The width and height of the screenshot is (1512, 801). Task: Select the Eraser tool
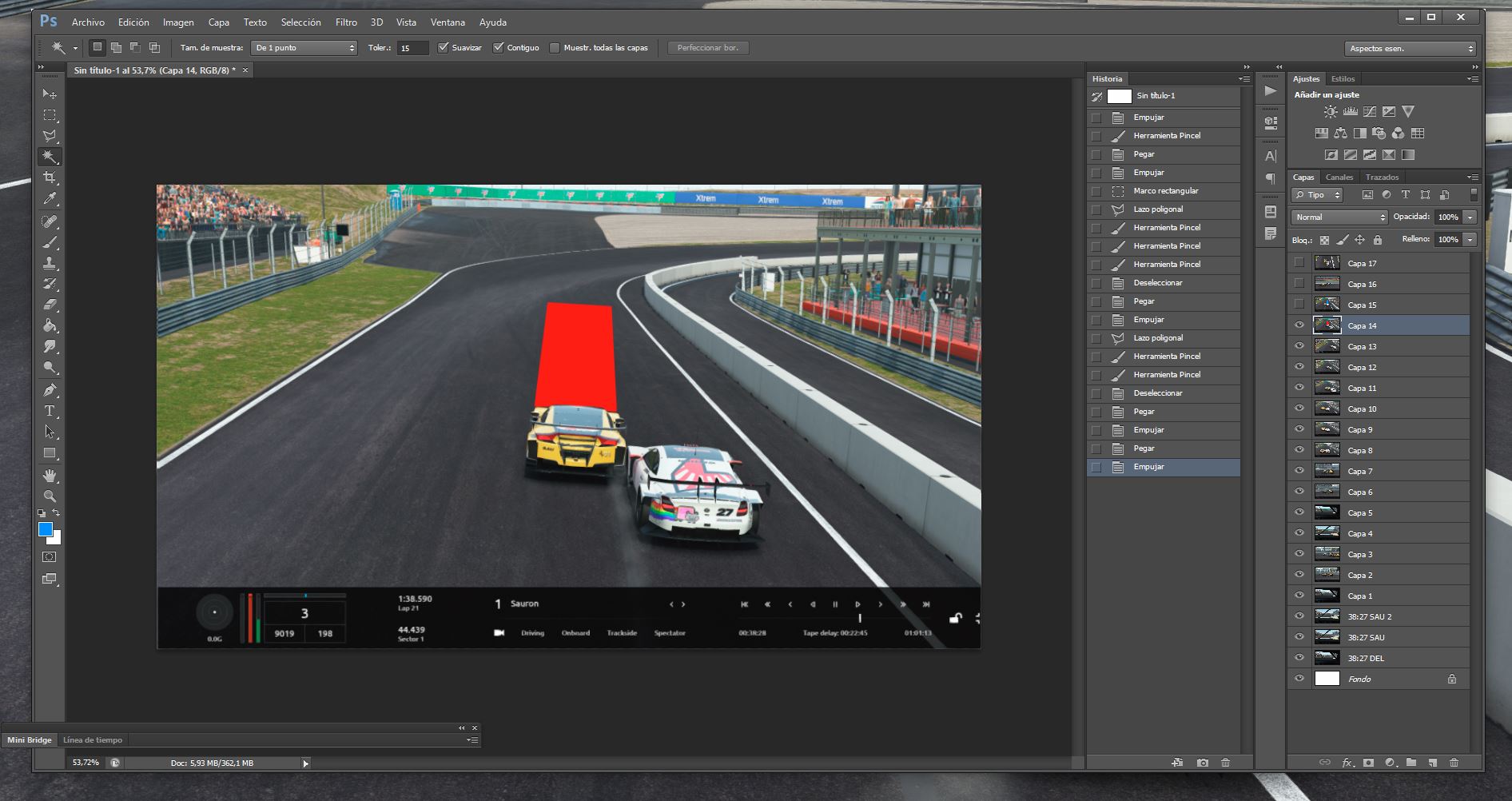50,305
